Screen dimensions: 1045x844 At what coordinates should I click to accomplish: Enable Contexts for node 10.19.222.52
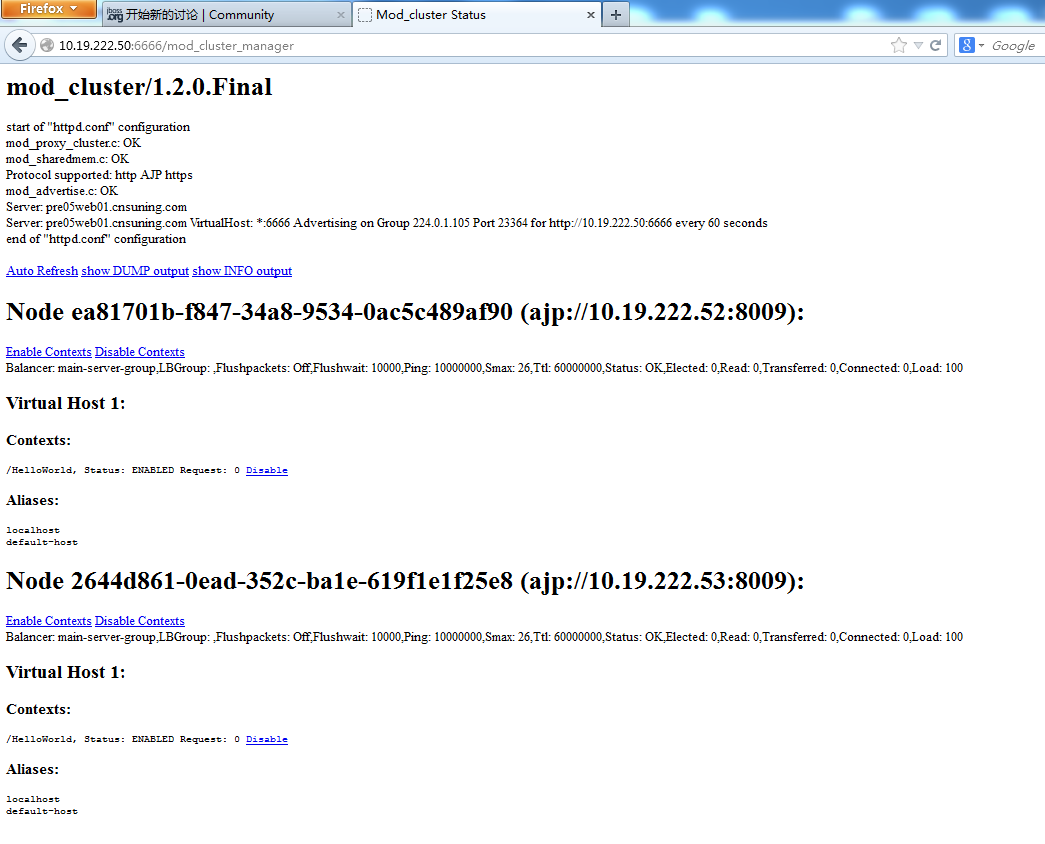(x=49, y=352)
